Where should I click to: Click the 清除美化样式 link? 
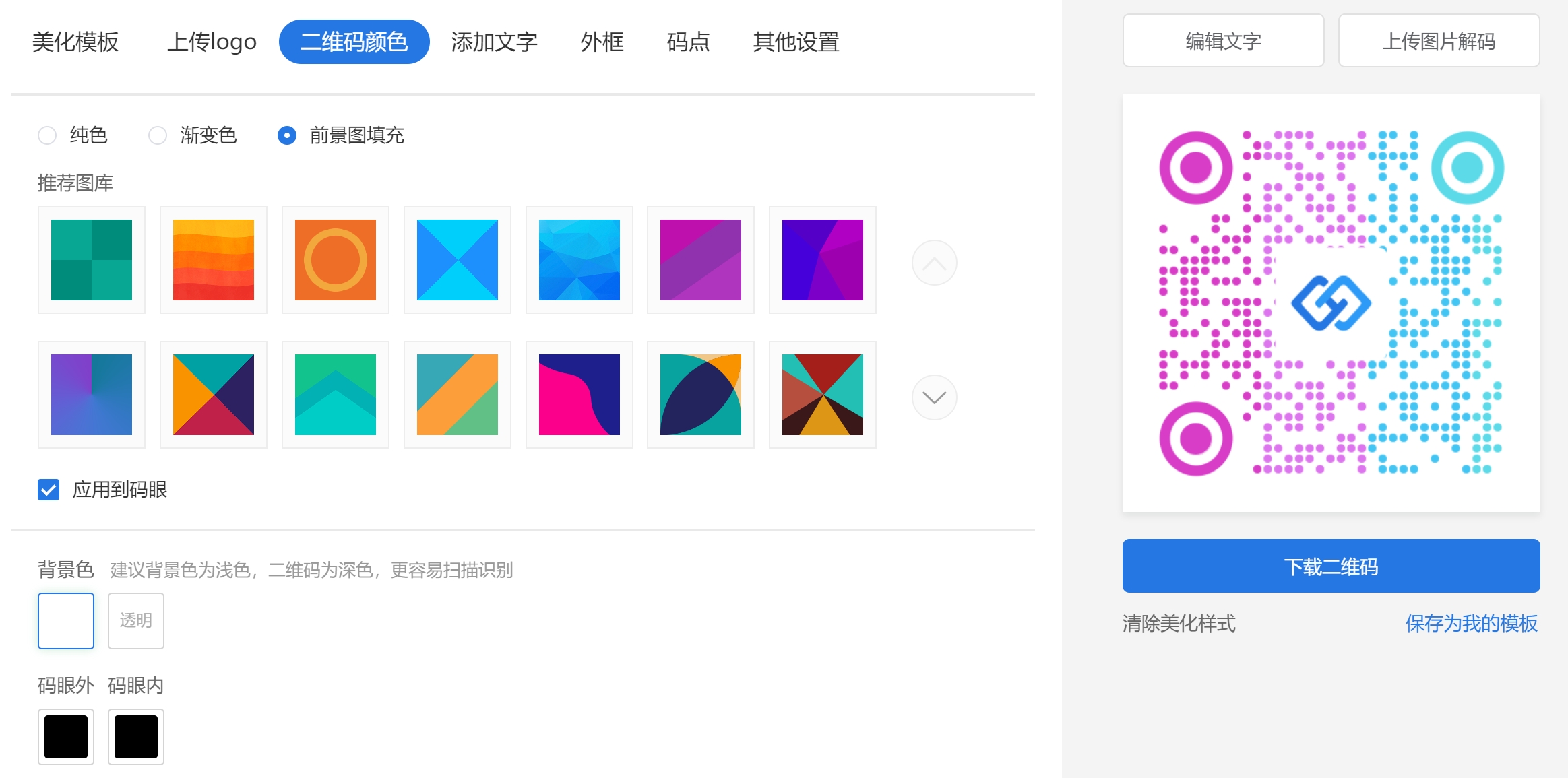tap(1179, 624)
